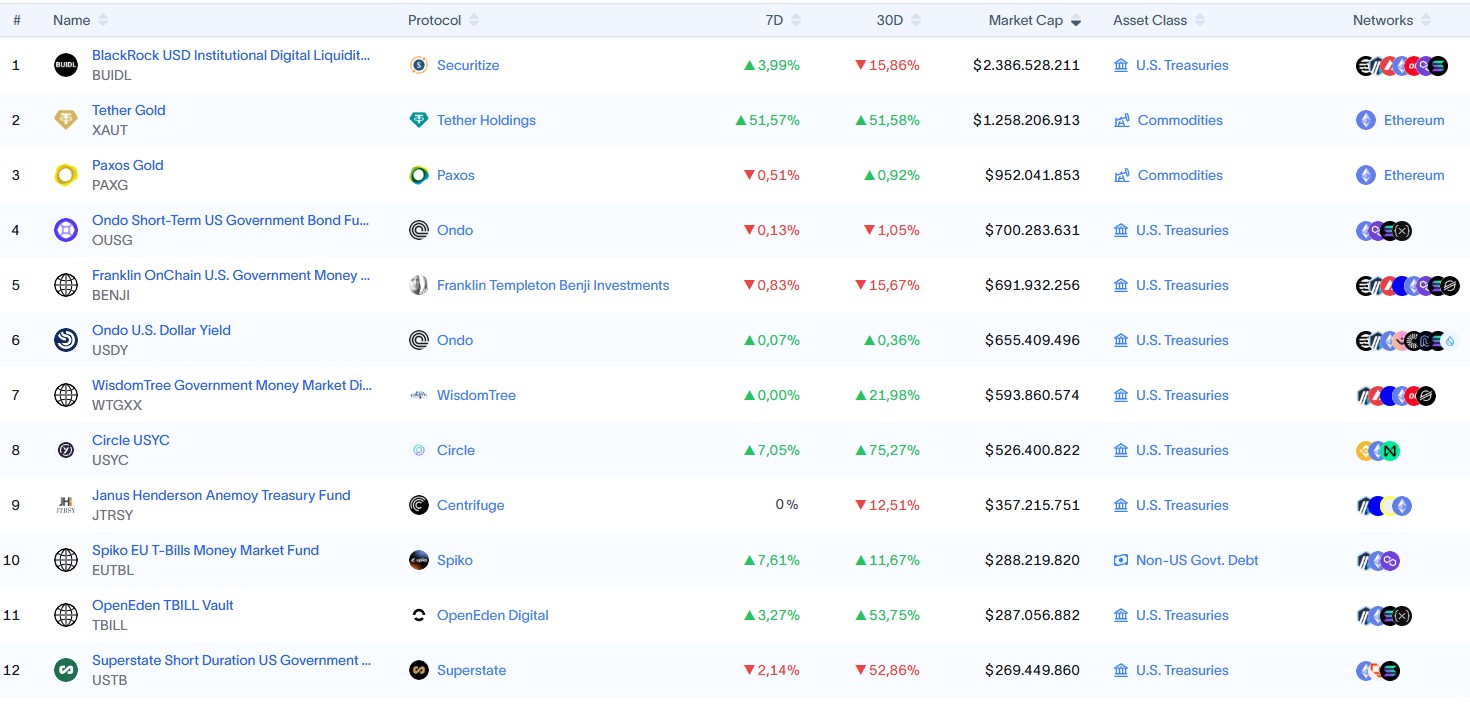Open the Ondo protocol link in USDY row
Screen dimensions: 1470x704
455,340
